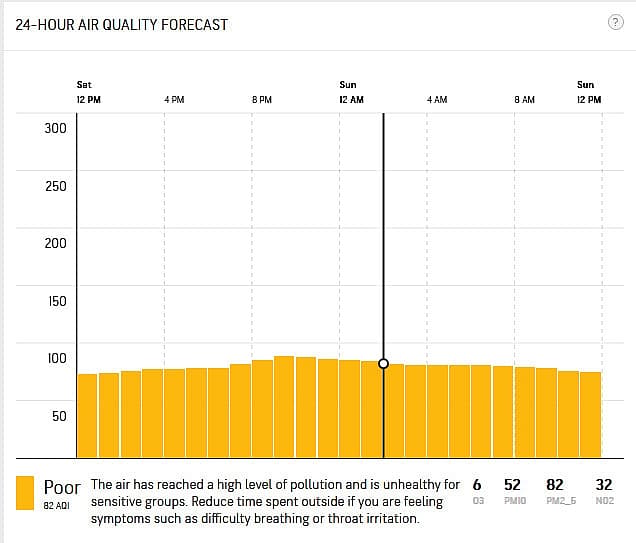Click the 50 y-axis label

[59, 416]
